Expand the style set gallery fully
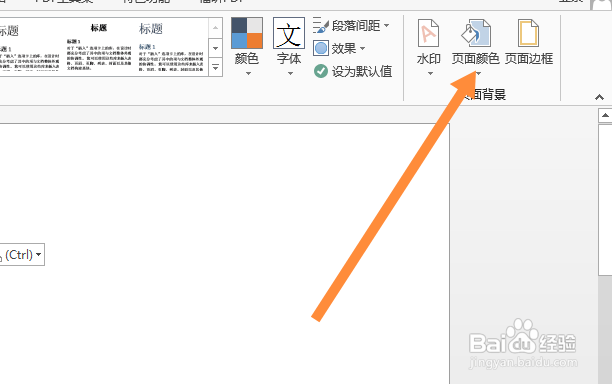Screen dimensions: 612x384 point(215,68)
